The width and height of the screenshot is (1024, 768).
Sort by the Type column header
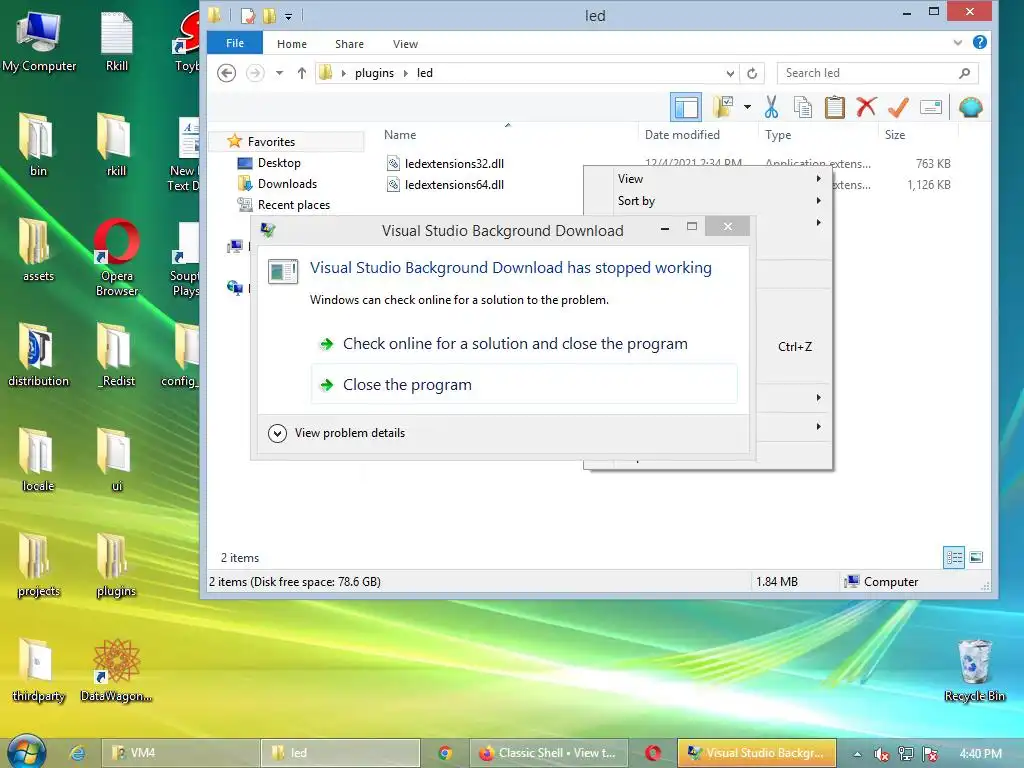point(778,135)
